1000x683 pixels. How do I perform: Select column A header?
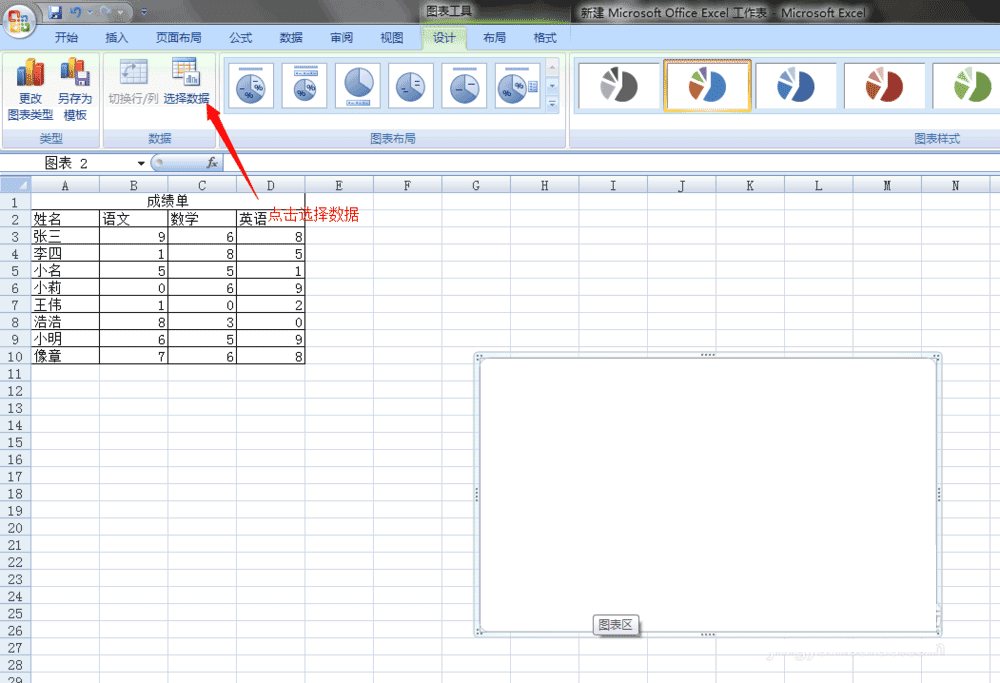point(65,186)
